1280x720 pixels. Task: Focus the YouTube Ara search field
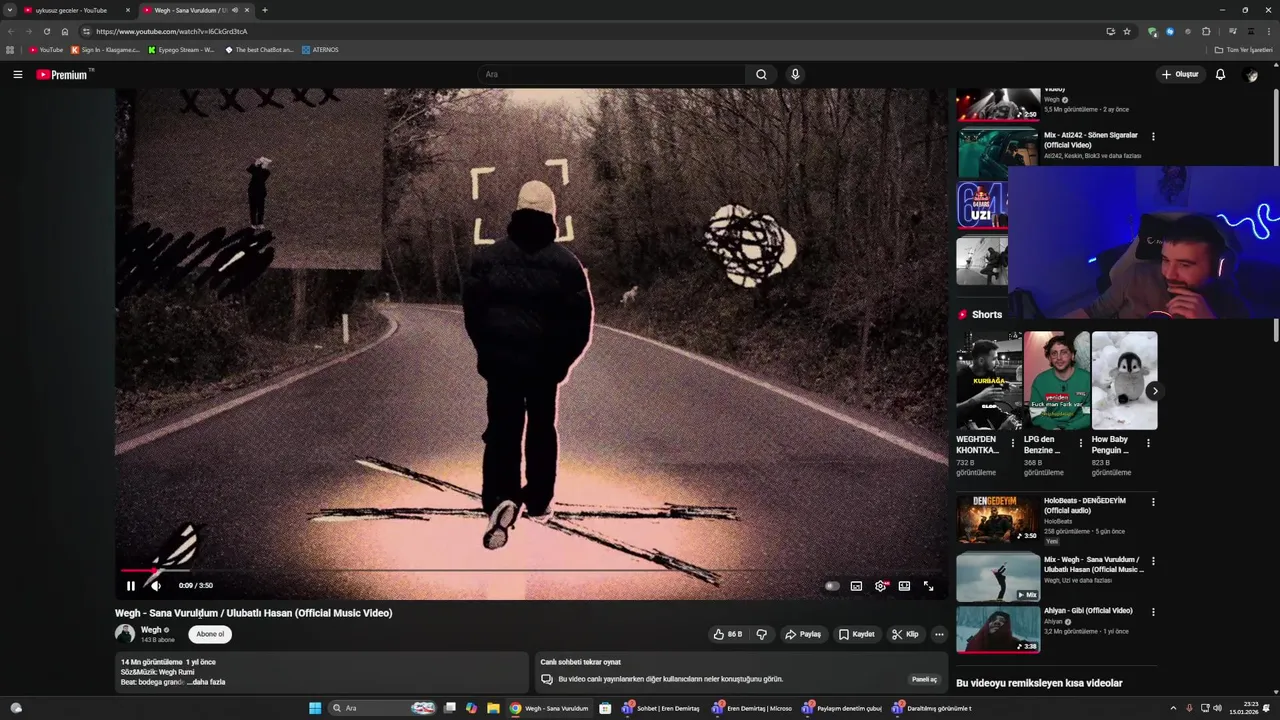point(612,74)
